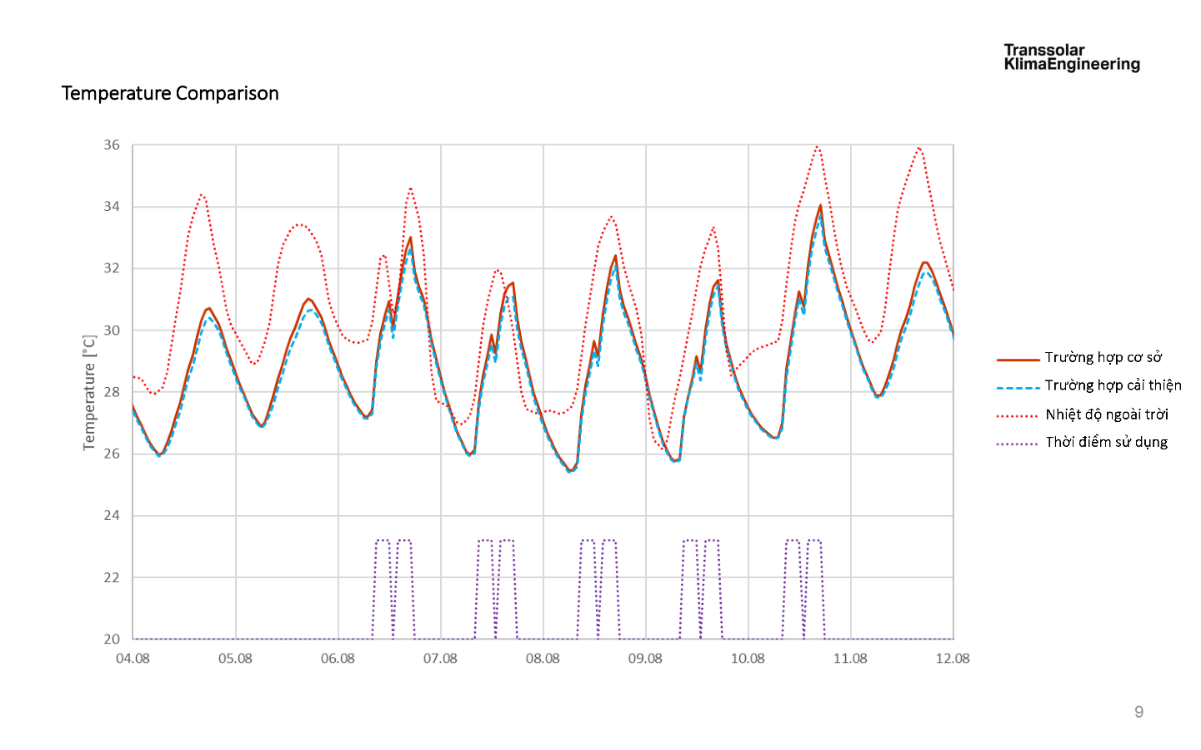Click x-axis date label 05.08
Viewport: 1201px width, 750px height.
236,659
